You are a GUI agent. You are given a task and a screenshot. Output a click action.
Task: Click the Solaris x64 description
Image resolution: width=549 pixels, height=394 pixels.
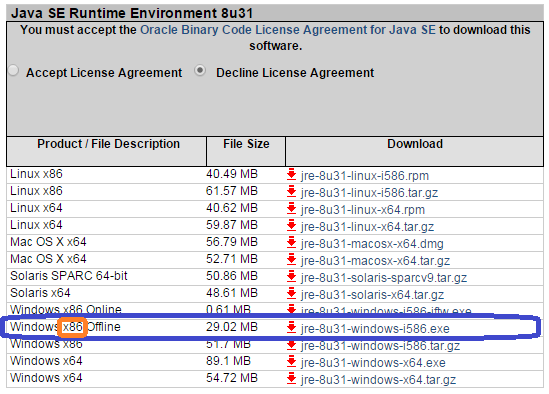pos(40,293)
